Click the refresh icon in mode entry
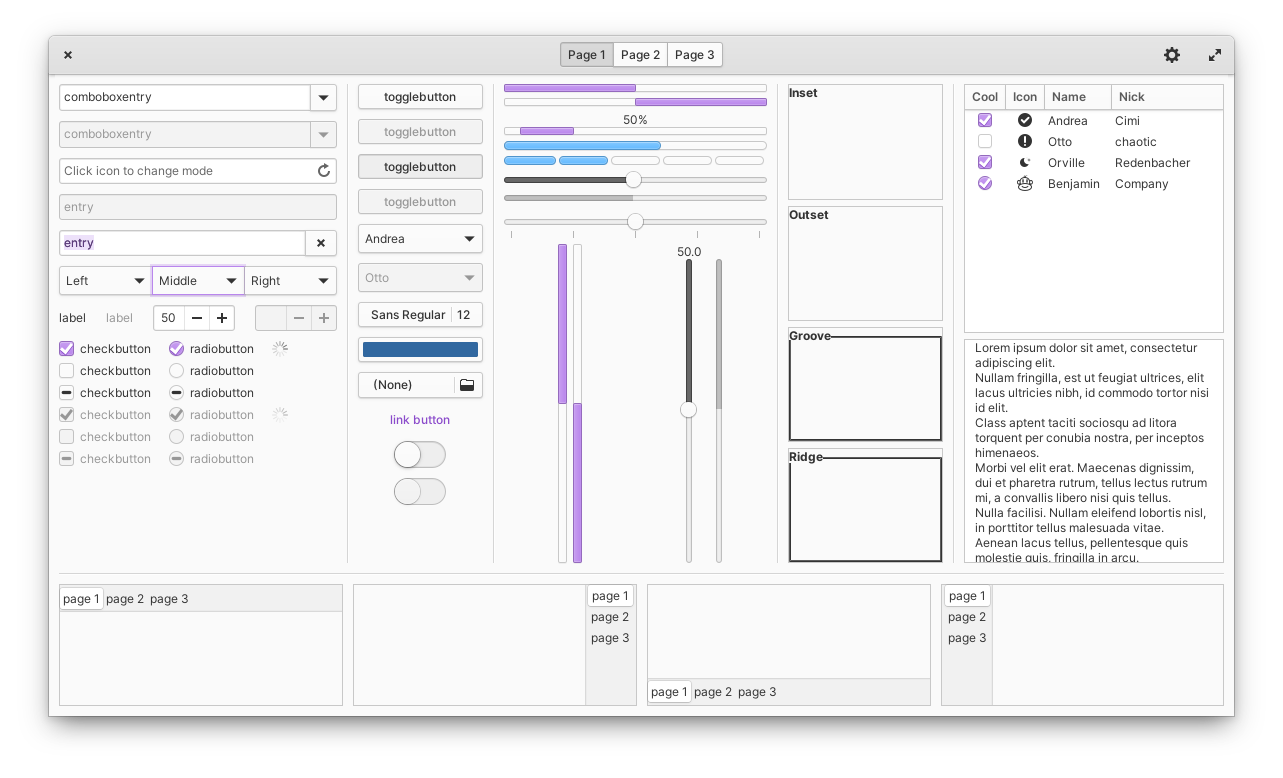This screenshot has width=1283, height=778. coord(324,171)
